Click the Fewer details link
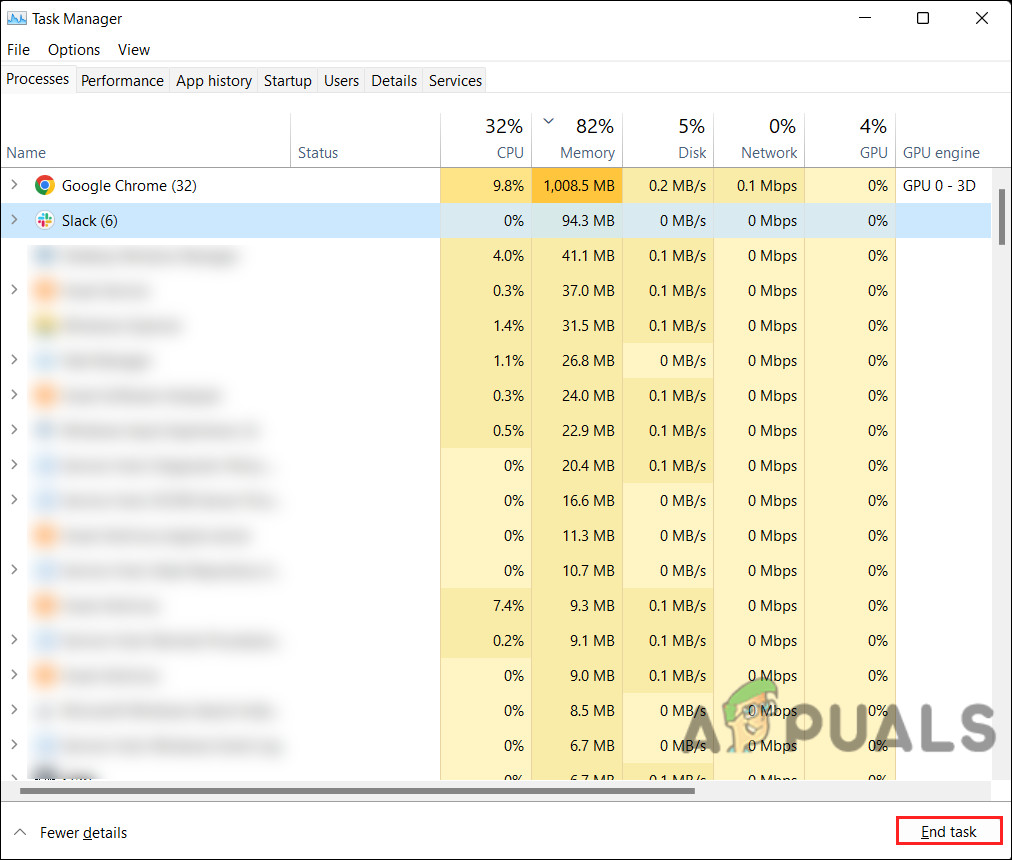Image resolution: width=1012 pixels, height=860 pixels. click(83, 832)
